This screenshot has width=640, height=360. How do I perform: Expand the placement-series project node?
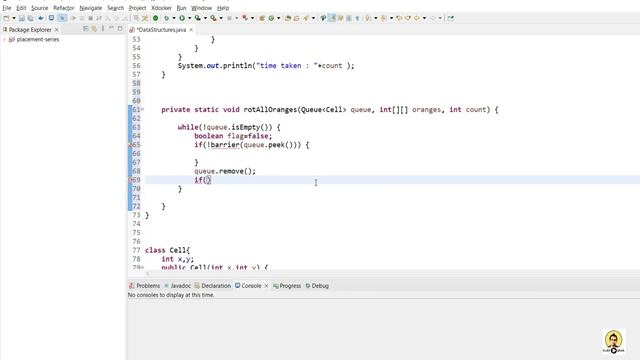tap(4, 40)
